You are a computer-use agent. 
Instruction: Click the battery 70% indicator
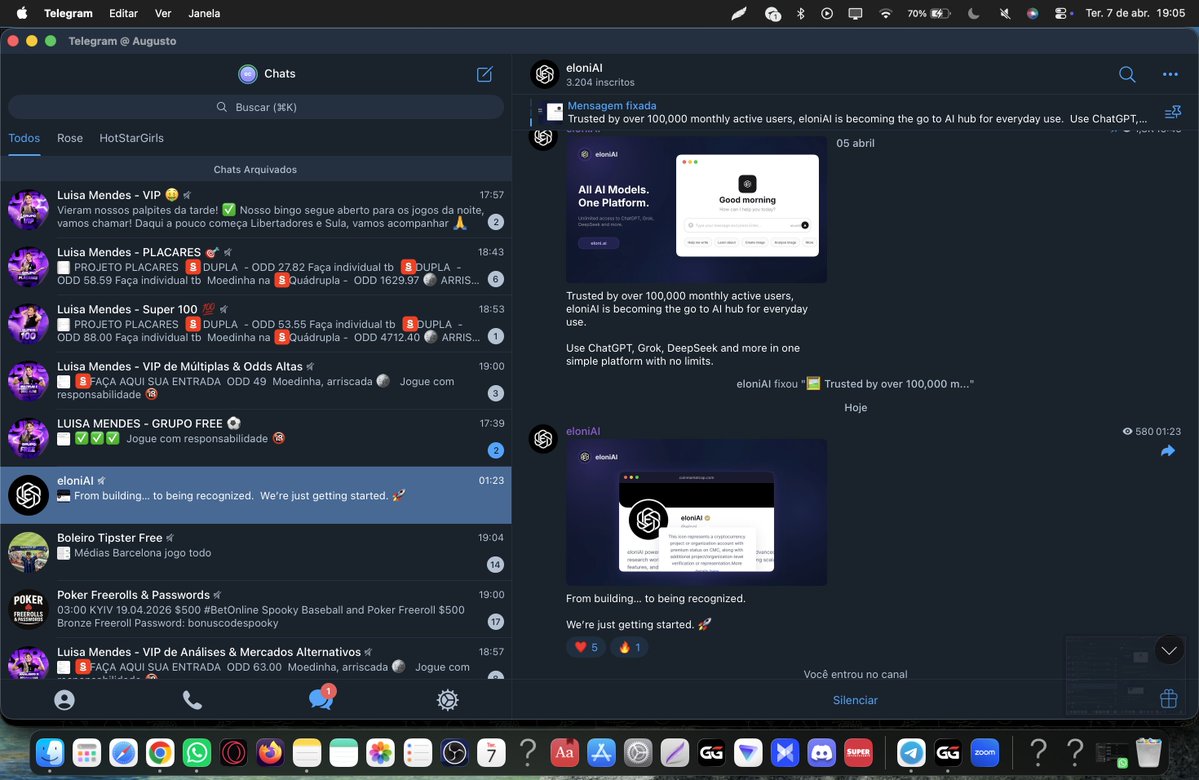click(x=928, y=13)
